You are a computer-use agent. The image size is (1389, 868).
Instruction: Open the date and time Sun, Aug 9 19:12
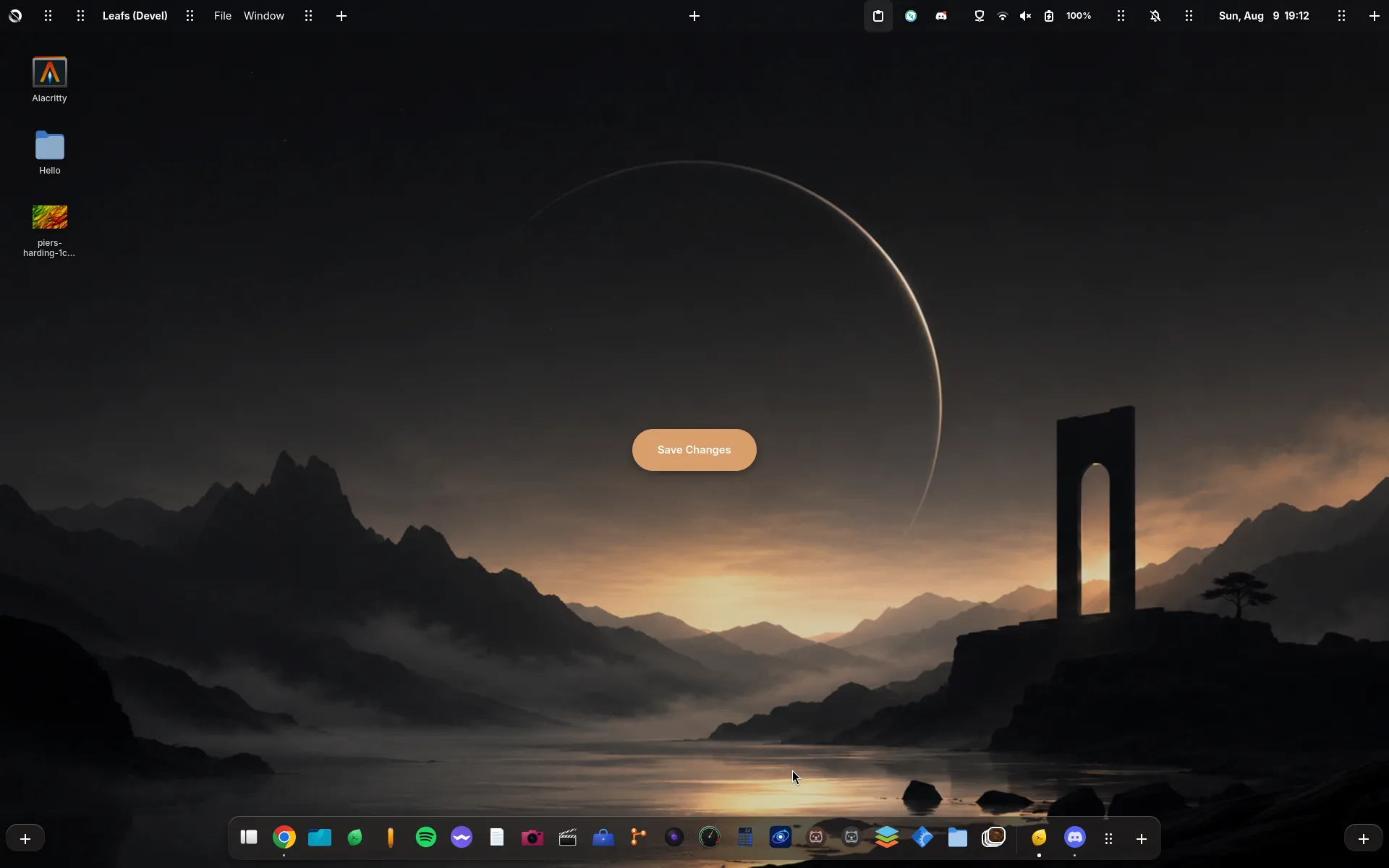coord(1264,16)
